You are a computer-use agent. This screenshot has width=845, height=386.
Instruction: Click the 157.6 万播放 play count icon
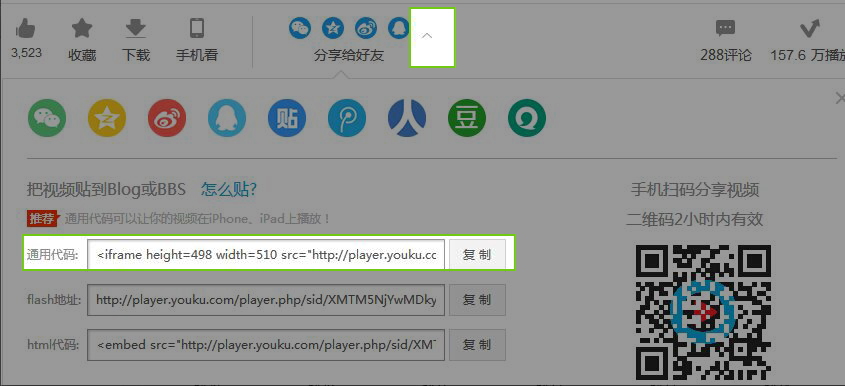coord(809,28)
